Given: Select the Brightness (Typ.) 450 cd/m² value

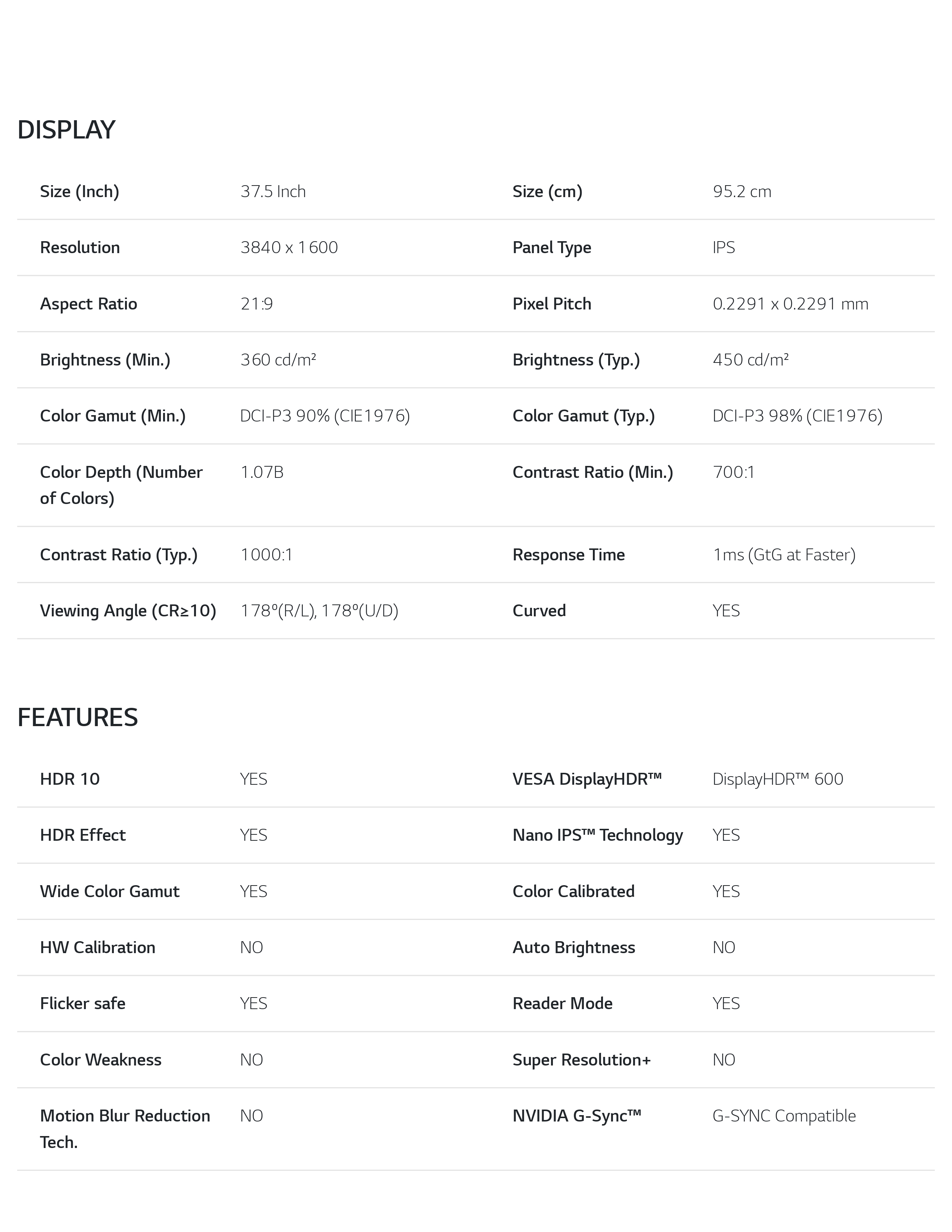Looking at the screenshot, I should [751, 359].
